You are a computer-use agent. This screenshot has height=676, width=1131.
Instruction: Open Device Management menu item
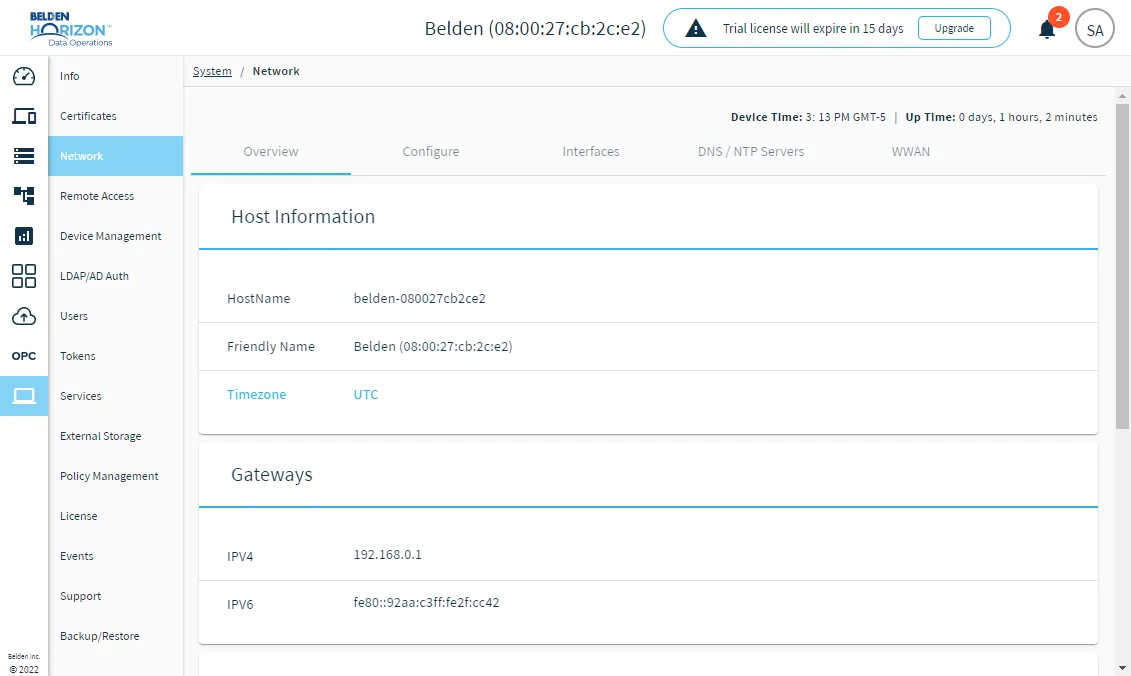115,236
